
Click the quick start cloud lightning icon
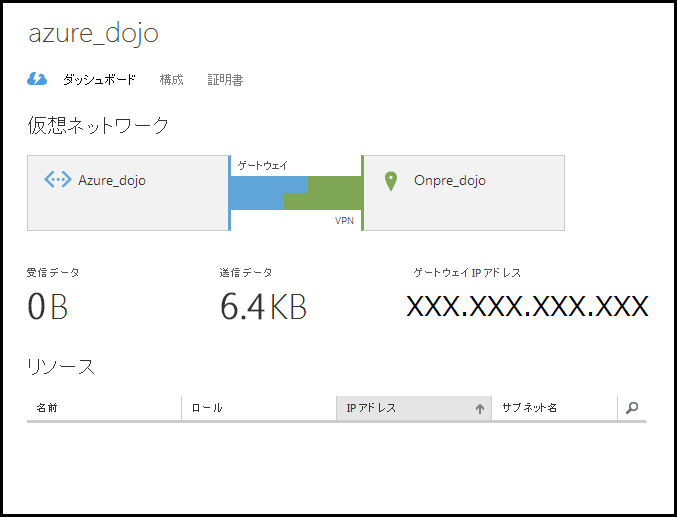pos(36,79)
